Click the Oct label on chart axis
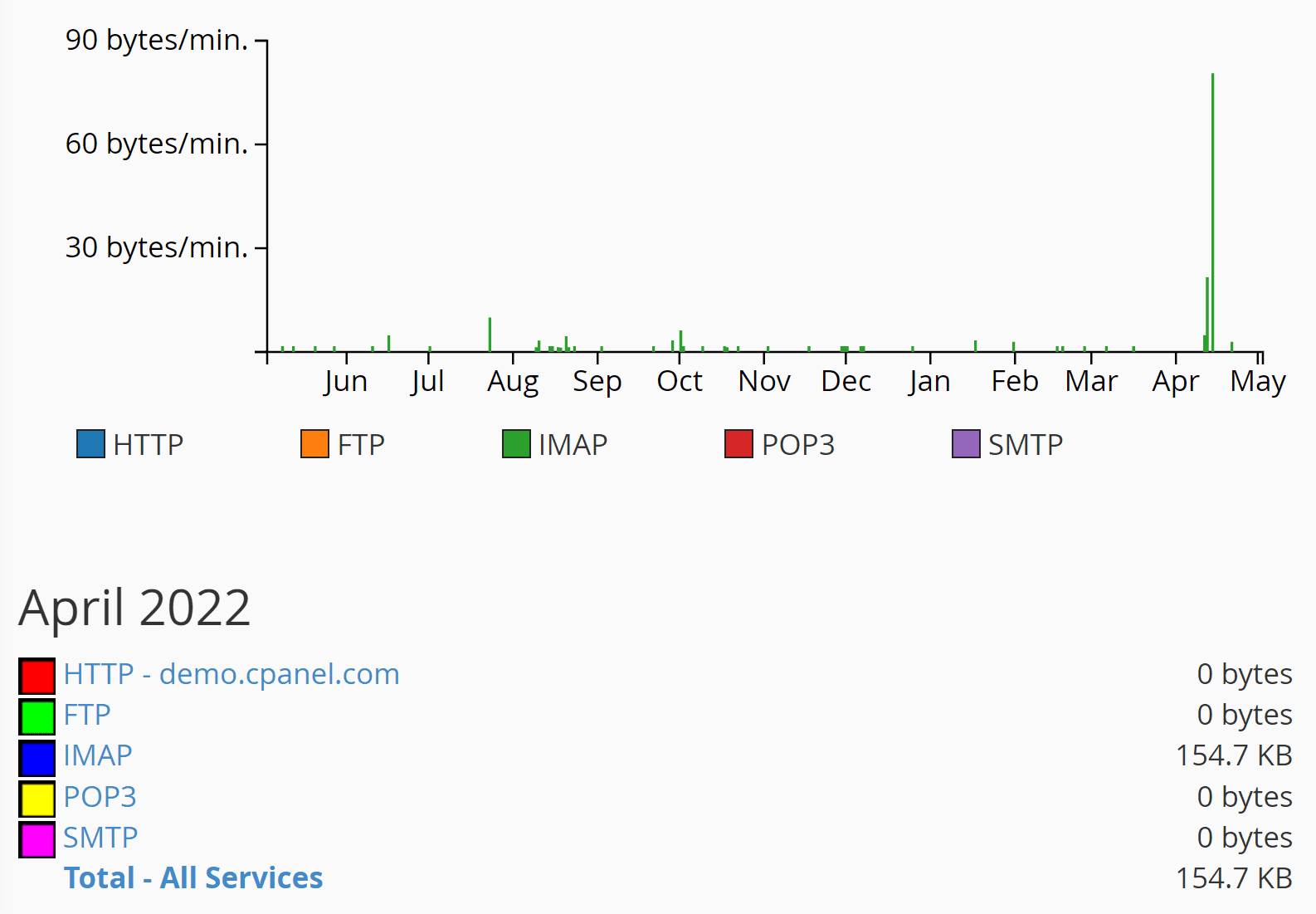The height and width of the screenshot is (914, 1316). (680, 381)
